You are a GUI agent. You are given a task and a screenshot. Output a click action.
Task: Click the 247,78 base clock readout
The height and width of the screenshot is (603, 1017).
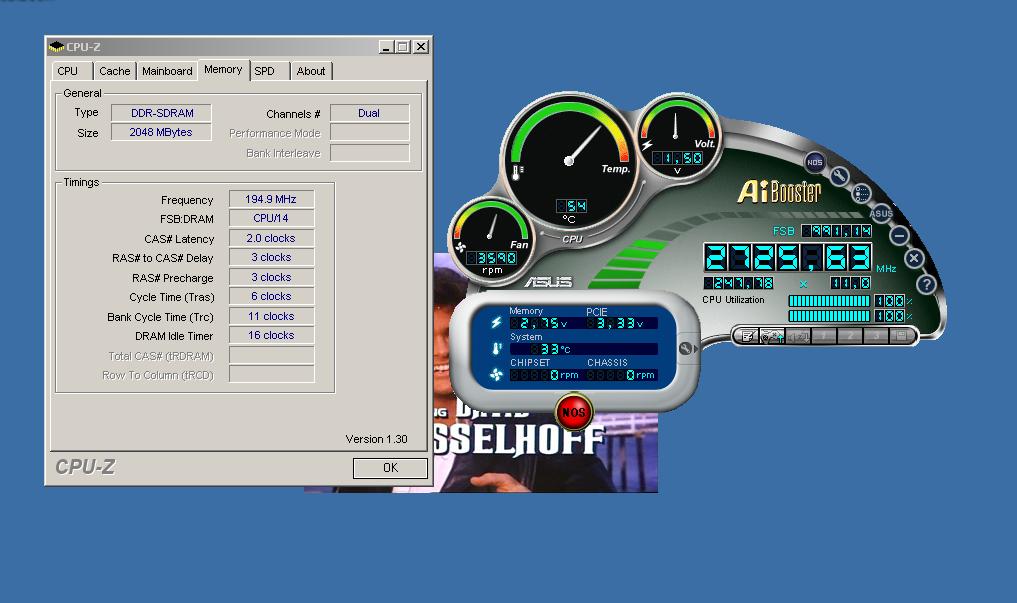coord(739,283)
